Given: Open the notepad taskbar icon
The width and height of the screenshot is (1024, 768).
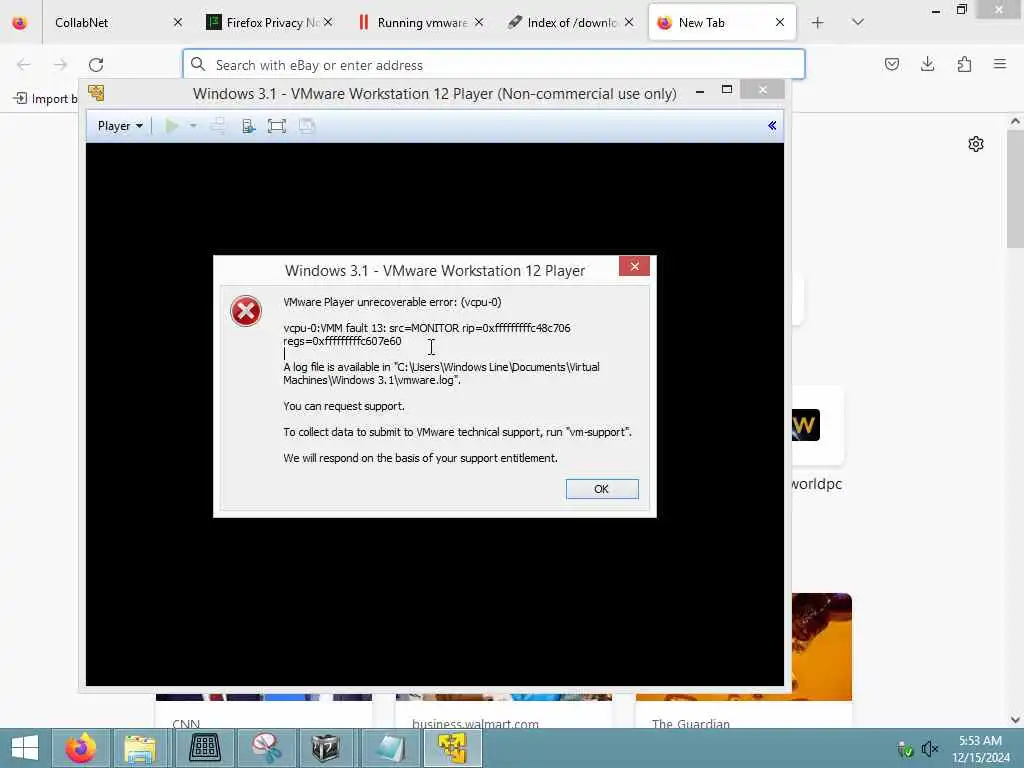Looking at the screenshot, I should pyautogui.click(x=390, y=748).
